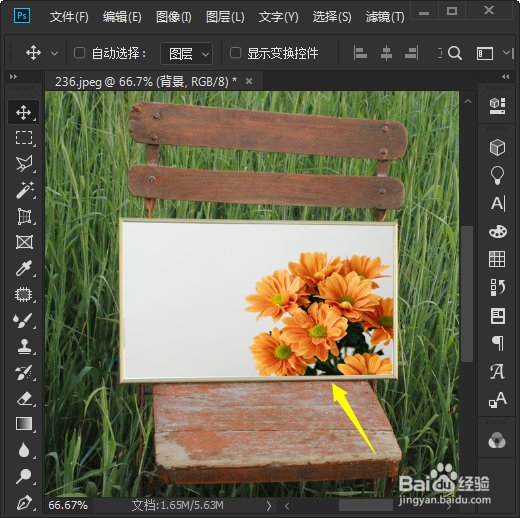The width and height of the screenshot is (520, 518).
Task: Click the 66.67% zoom field
Action: click(68, 505)
